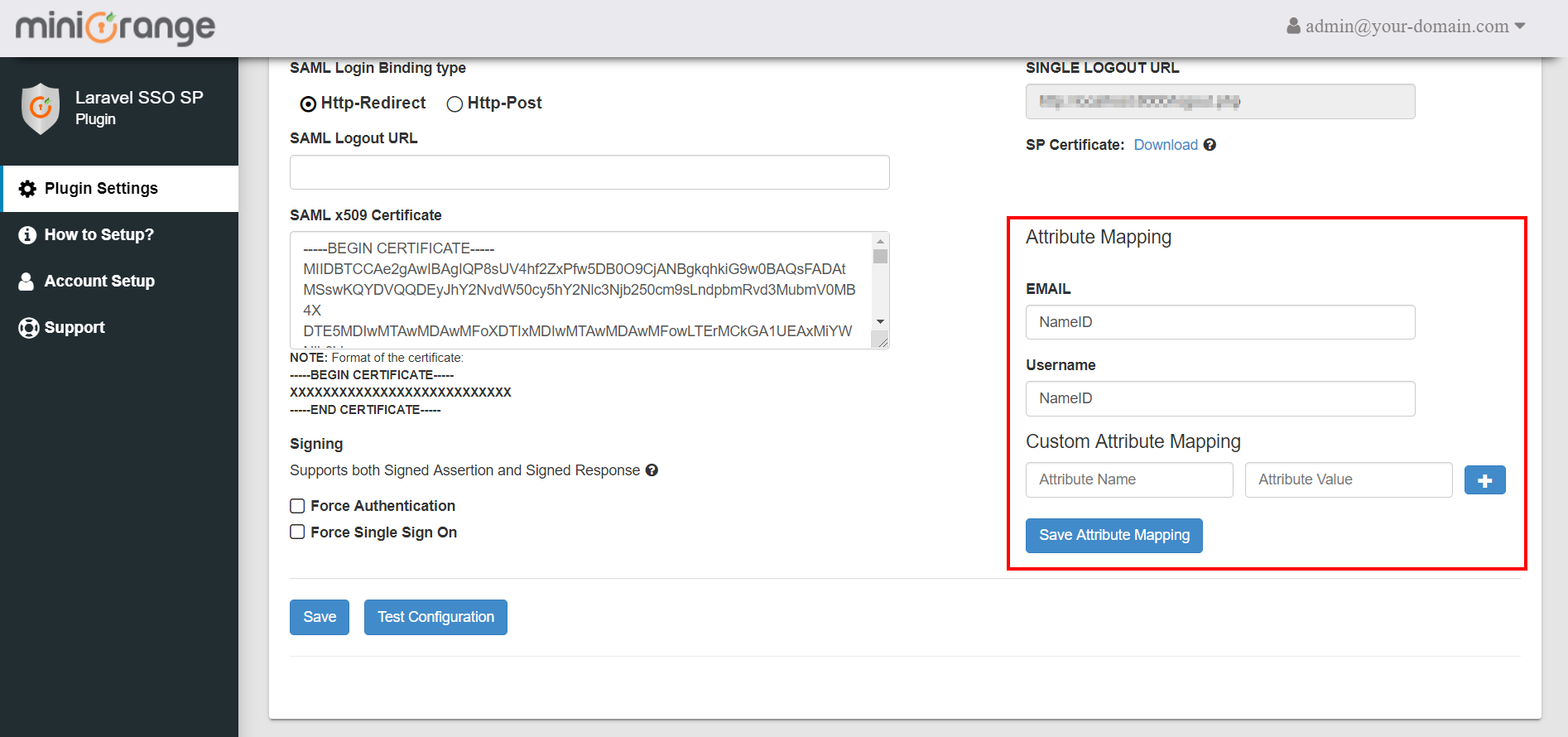Click 'Supports both Signed Assertion and Signed Response' text
The image size is (1568, 737).
[465, 470]
